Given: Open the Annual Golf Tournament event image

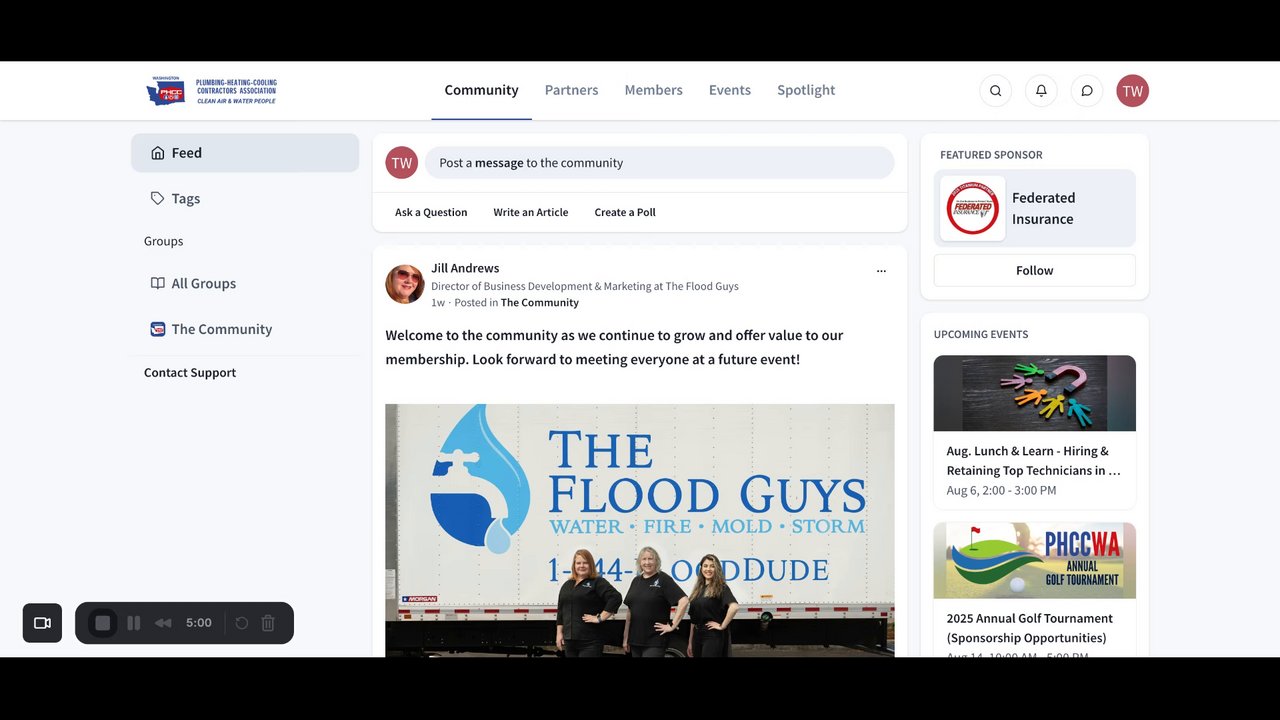Looking at the screenshot, I should coord(1035,561).
